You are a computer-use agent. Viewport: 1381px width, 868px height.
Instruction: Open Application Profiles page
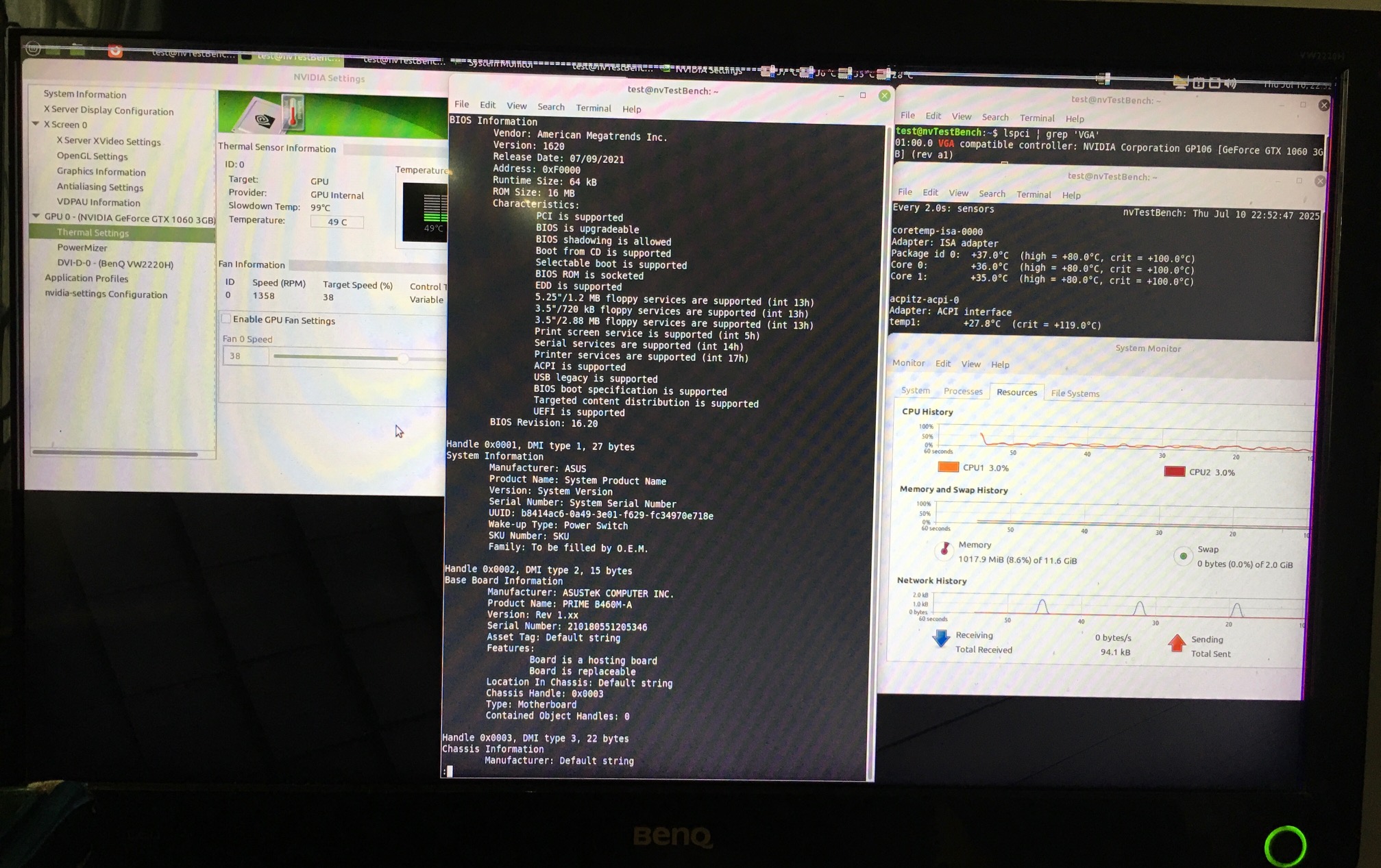click(x=86, y=278)
